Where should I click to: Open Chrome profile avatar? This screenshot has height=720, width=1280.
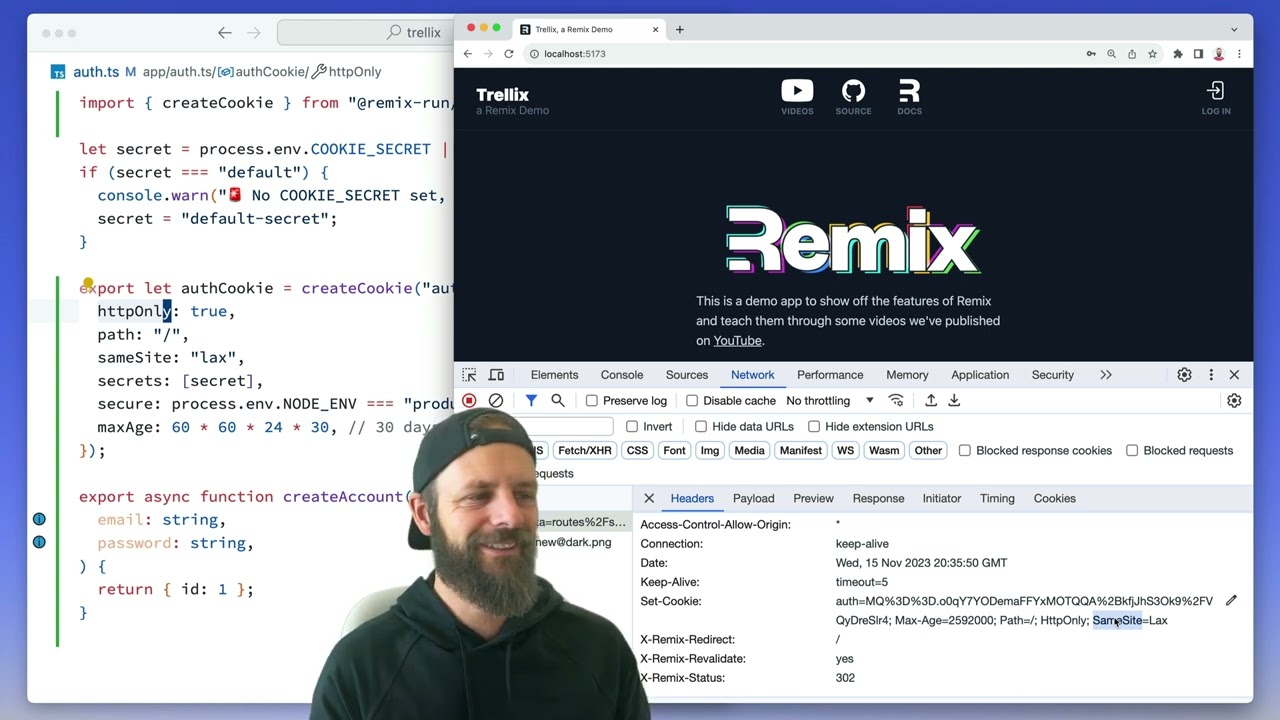pos(1219,54)
